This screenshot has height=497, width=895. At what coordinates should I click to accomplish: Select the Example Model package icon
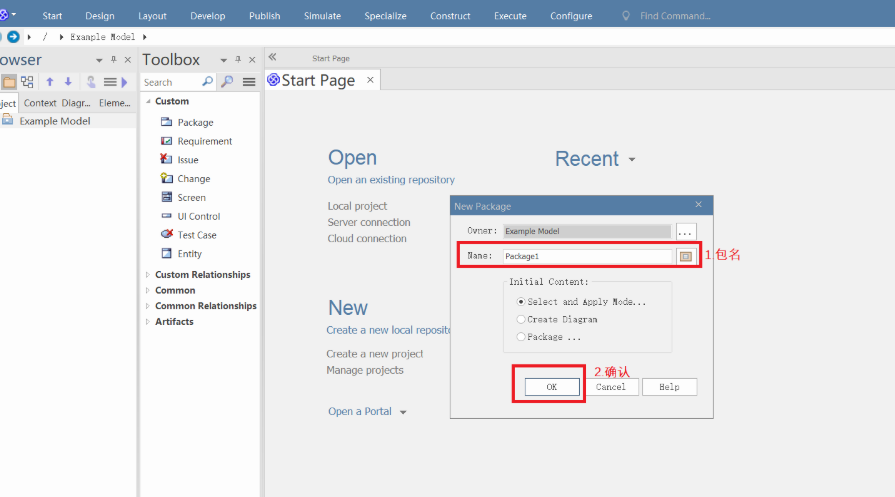pyautogui.click(x=7, y=120)
